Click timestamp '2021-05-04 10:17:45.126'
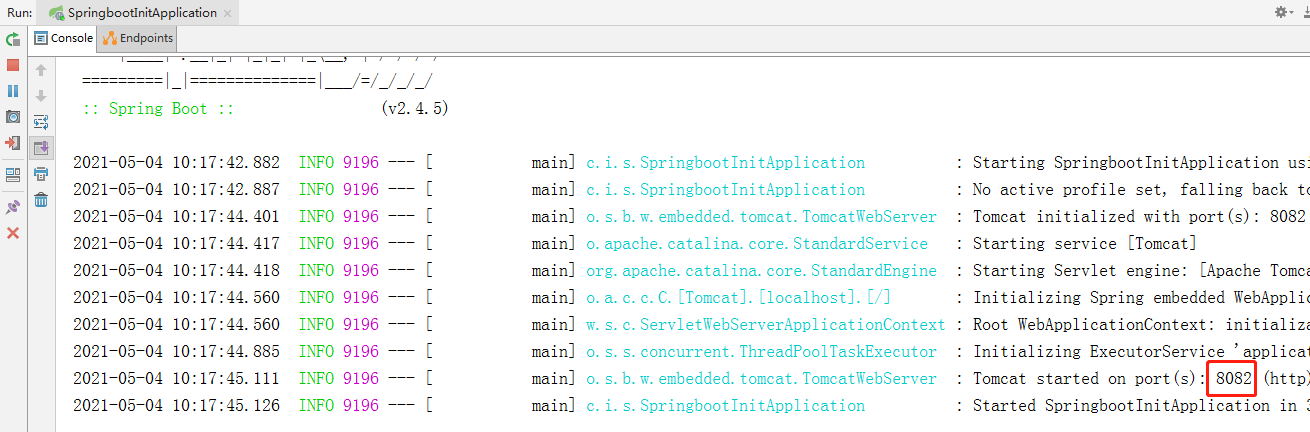 (177, 405)
